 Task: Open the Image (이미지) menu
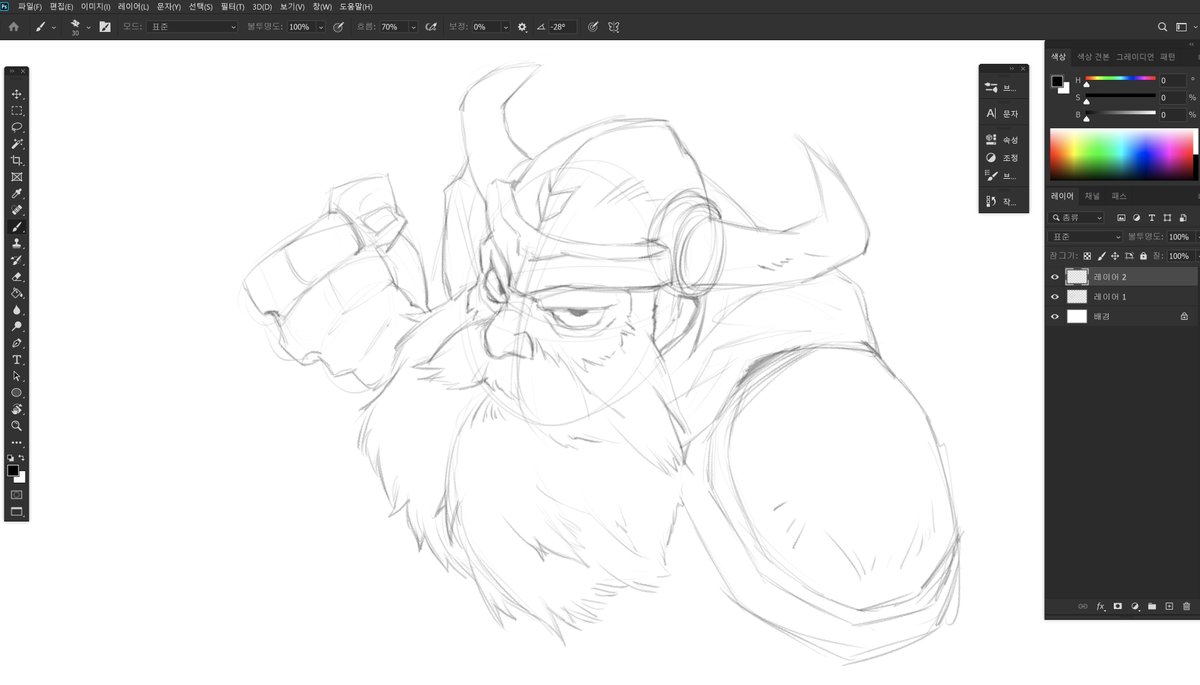pos(97,7)
